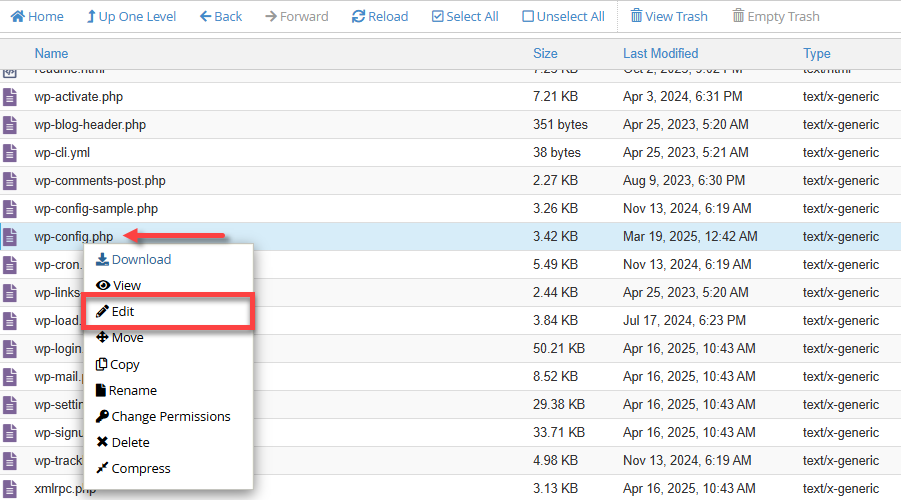Choose Download from the context menu

tap(133, 259)
